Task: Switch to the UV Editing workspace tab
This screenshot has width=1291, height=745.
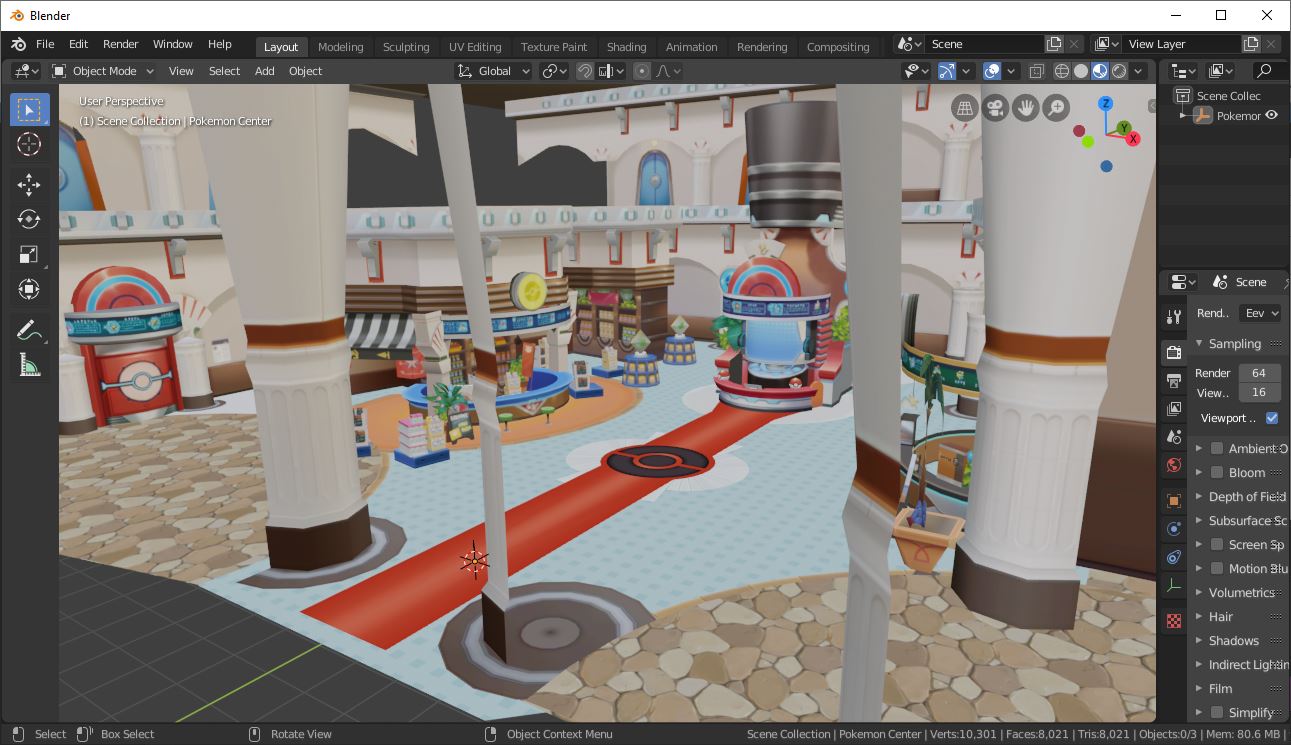Action: [475, 47]
